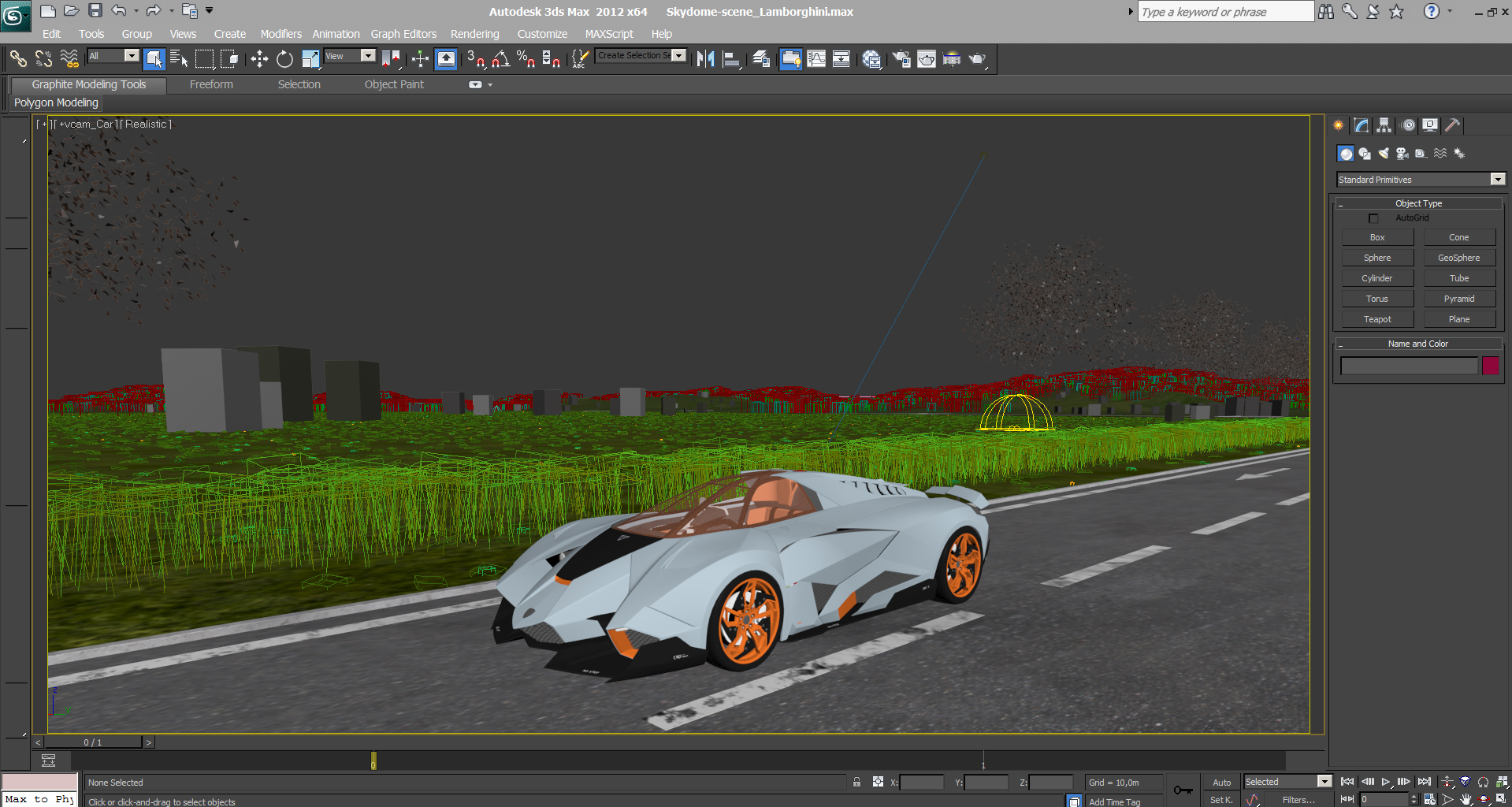This screenshot has width=1512, height=807.
Task: Click the Teapot creation button
Action: [1376, 318]
